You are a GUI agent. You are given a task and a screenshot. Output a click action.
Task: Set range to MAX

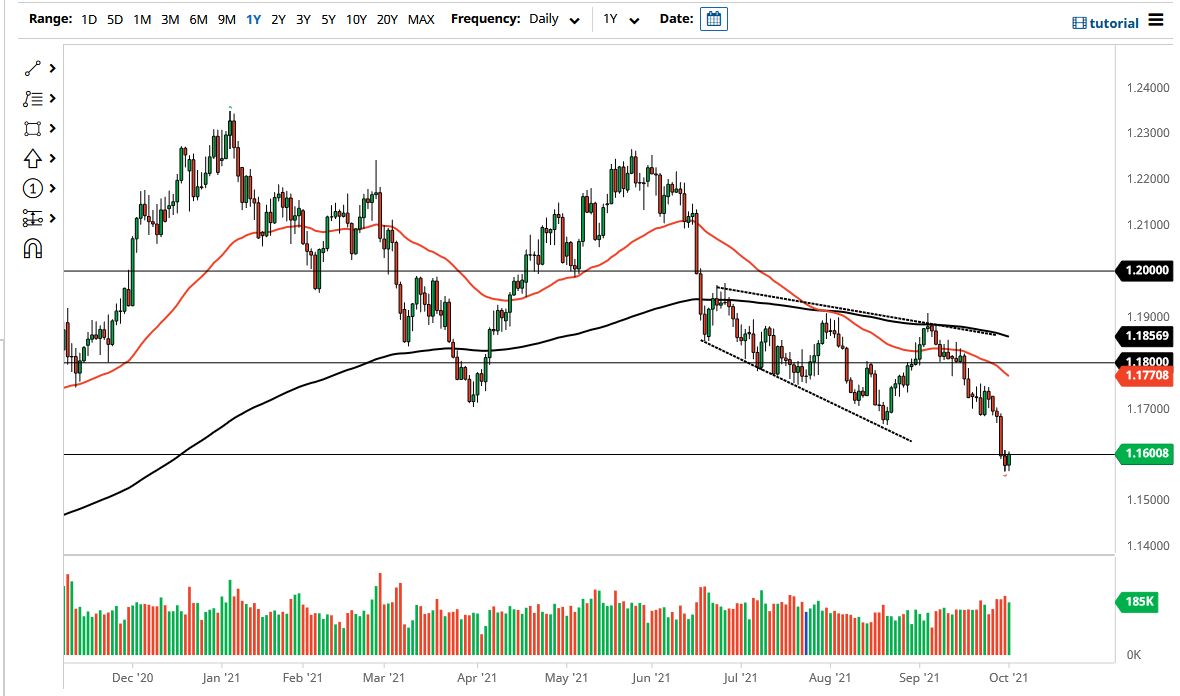tap(421, 20)
